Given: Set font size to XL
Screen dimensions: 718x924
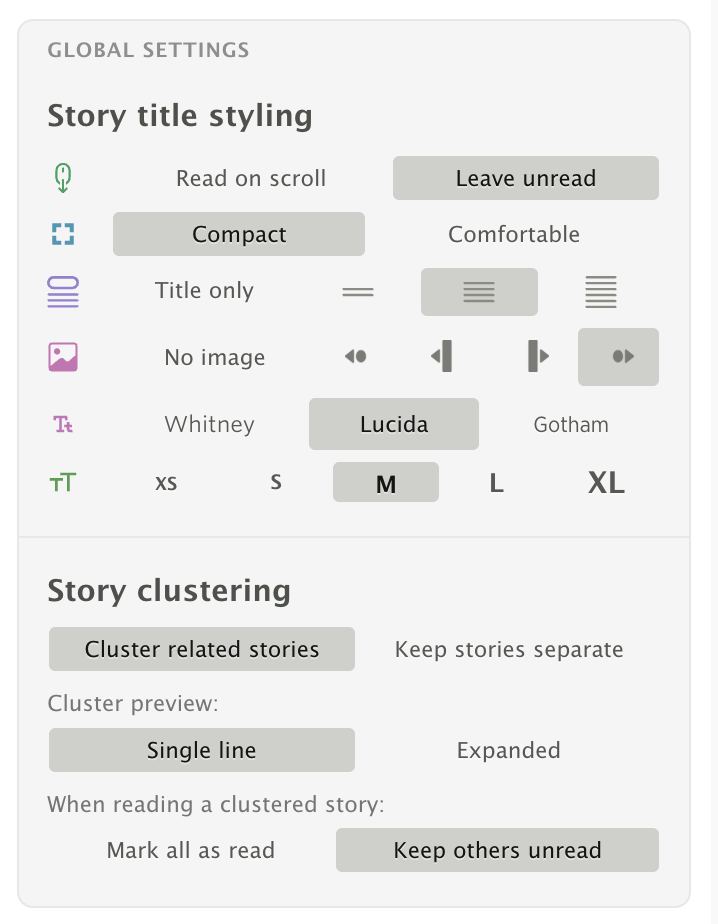Looking at the screenshot, I should tap(606, 482).
